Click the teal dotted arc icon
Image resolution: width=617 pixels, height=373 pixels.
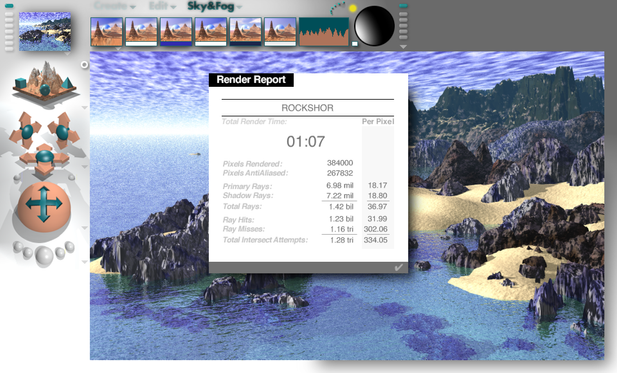click(x=337, y=8)
